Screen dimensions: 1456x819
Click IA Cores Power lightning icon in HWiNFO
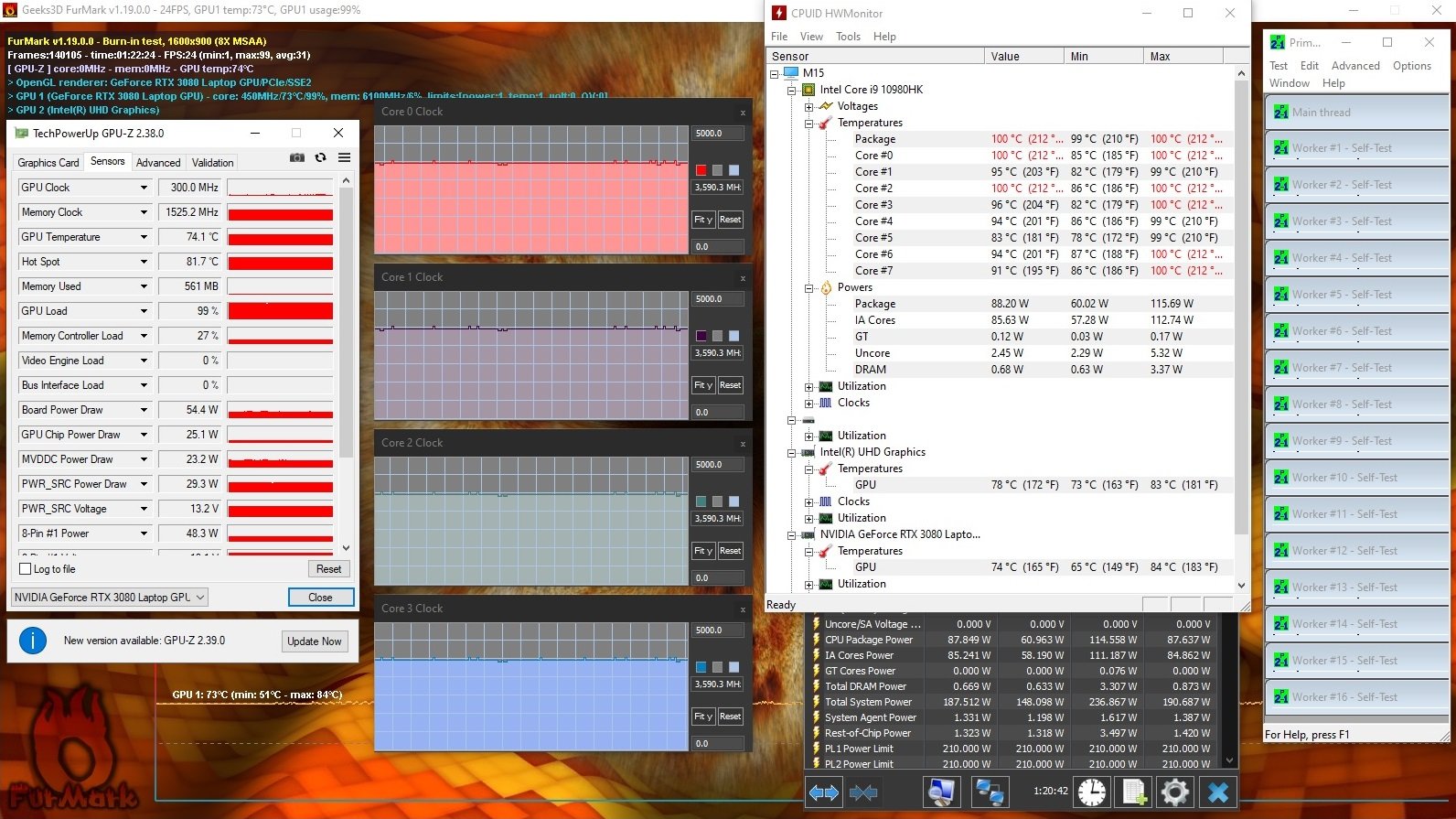click(x=816, y=655)
